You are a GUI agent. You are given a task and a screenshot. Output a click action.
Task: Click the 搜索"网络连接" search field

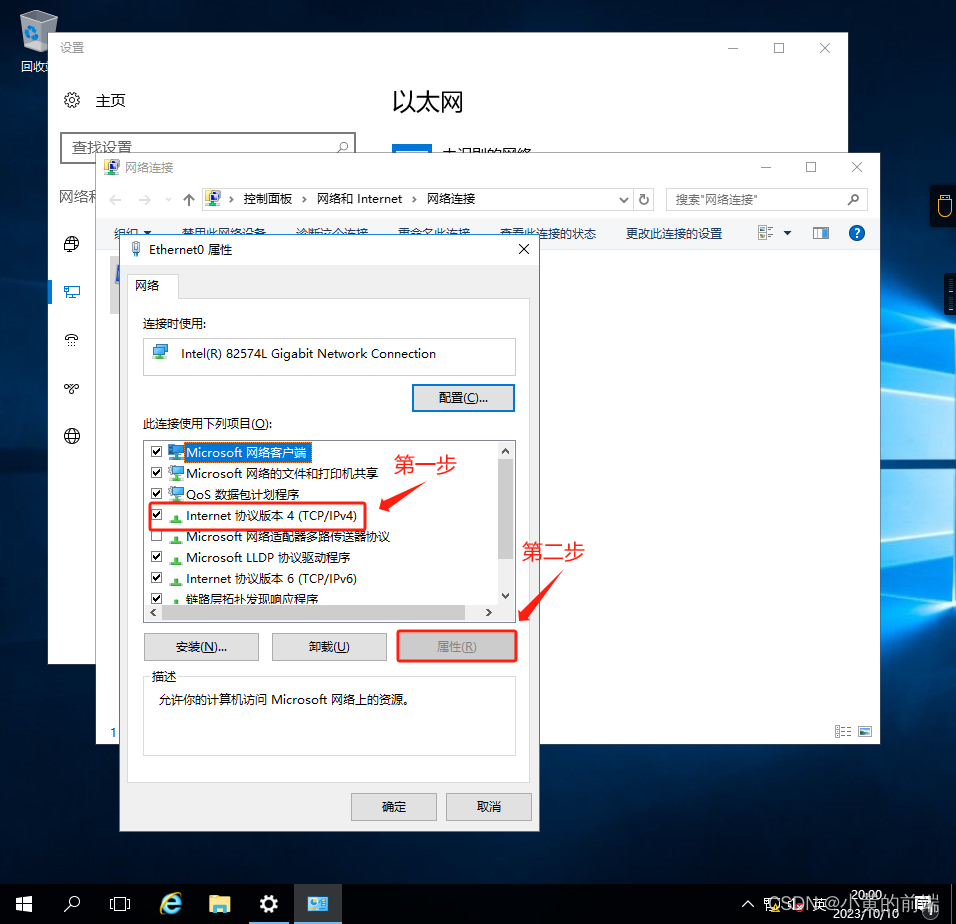click(766, 199)
